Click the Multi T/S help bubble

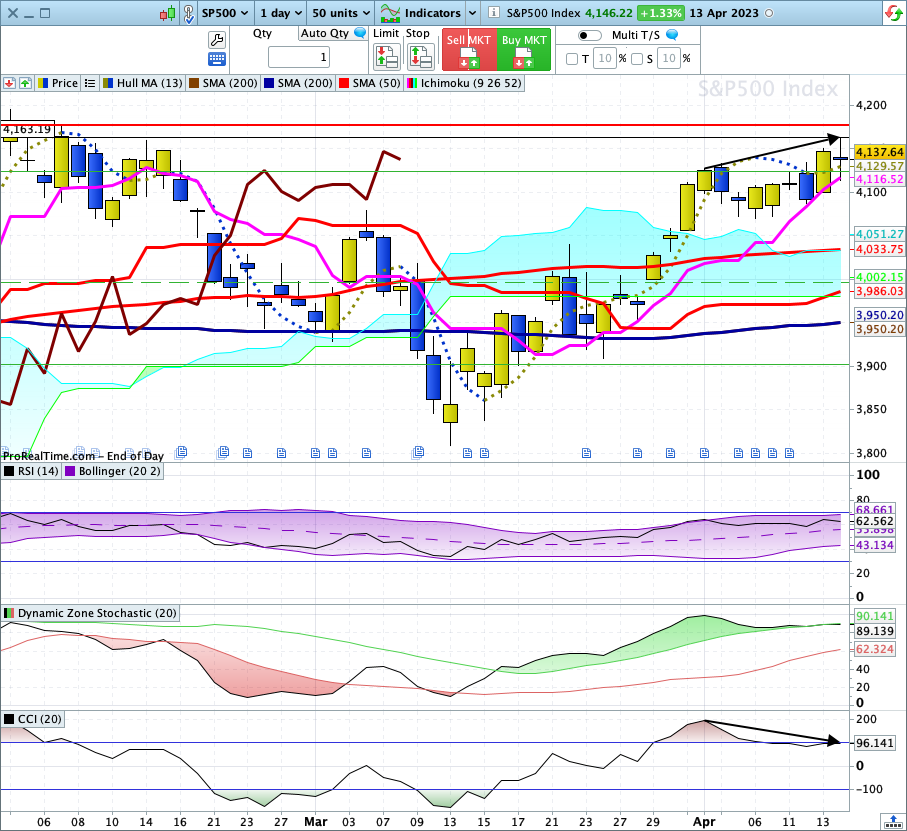672,35
